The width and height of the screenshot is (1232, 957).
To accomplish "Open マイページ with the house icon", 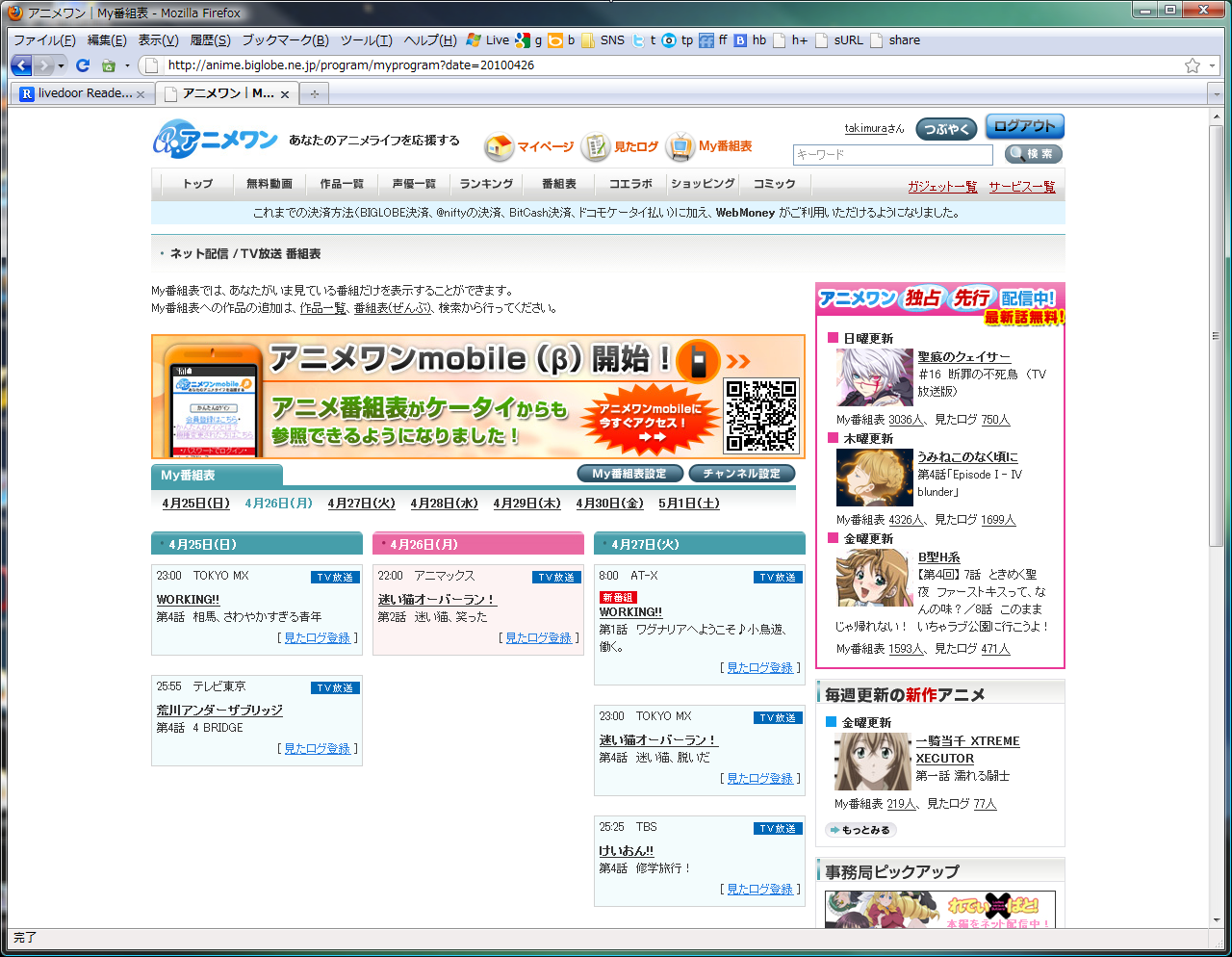I will coord(528,146).
